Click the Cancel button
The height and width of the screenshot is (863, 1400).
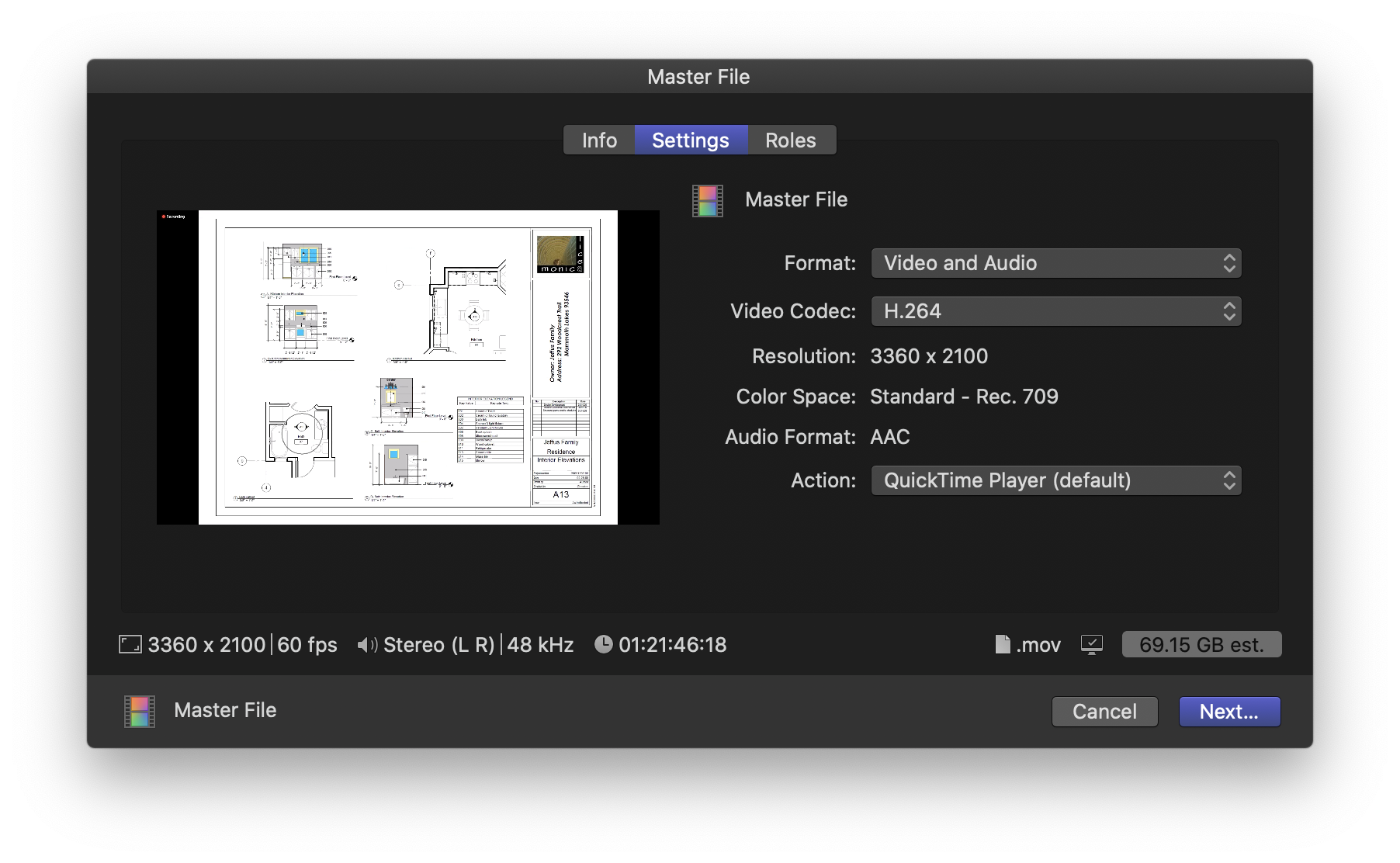tap(1104, 712)
